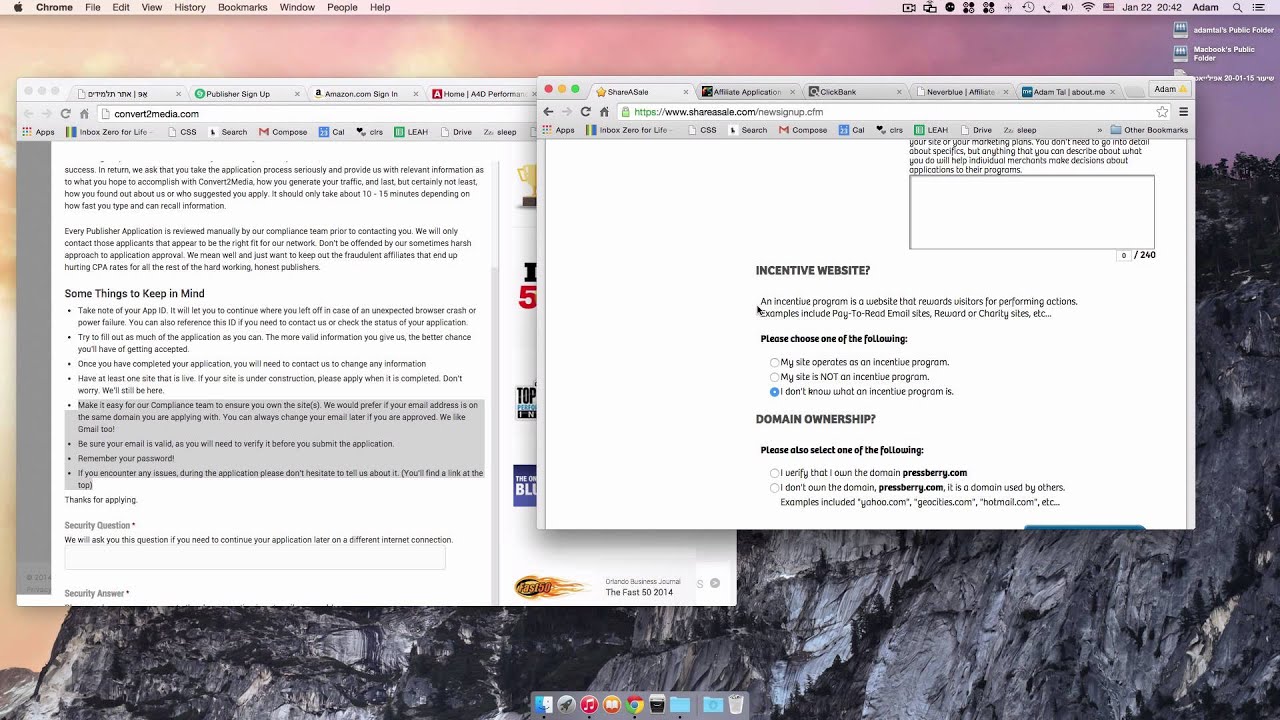
Task: Switch to Home A4D Performance tab
Action: (483, 94)
